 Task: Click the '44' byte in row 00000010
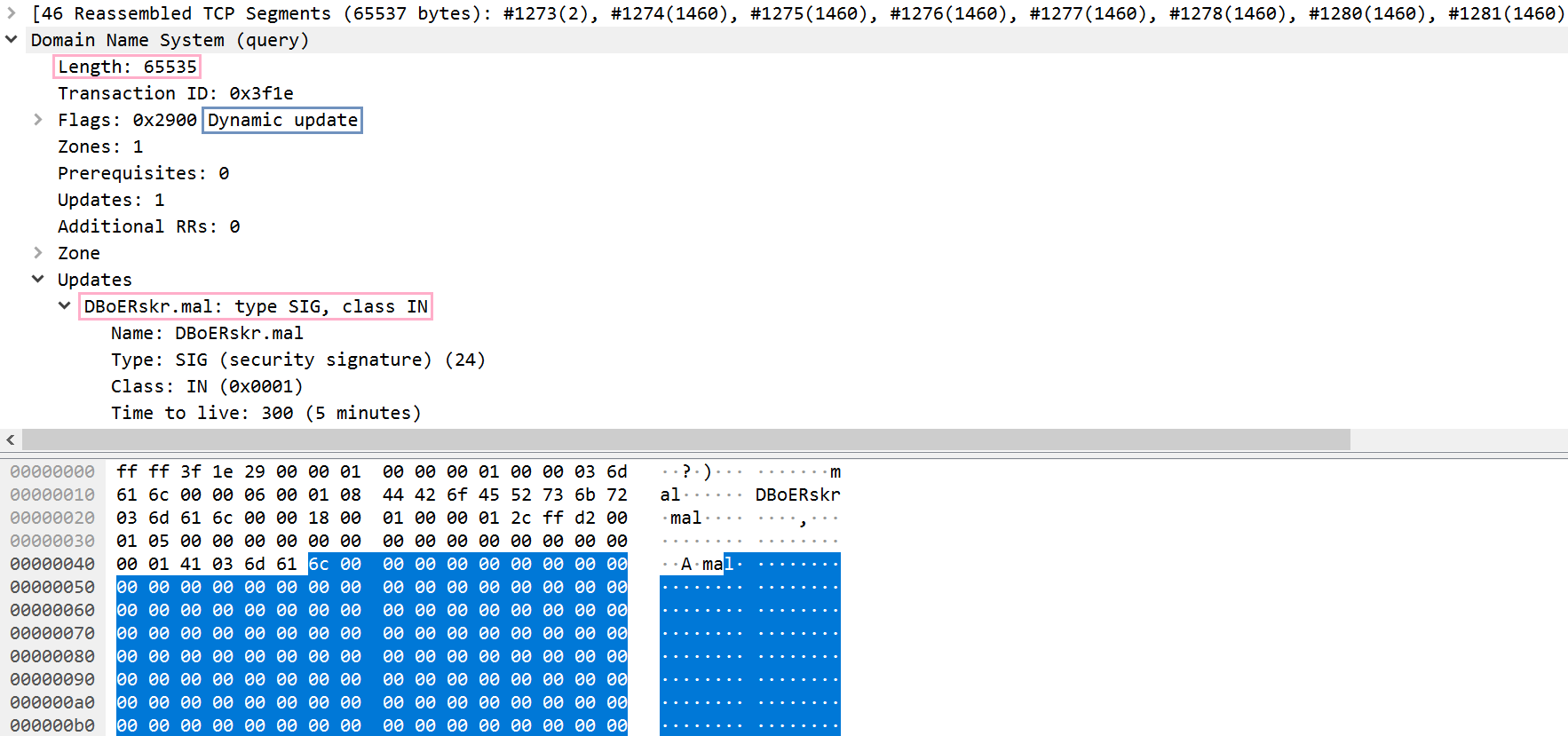click(x=393, y=495)
